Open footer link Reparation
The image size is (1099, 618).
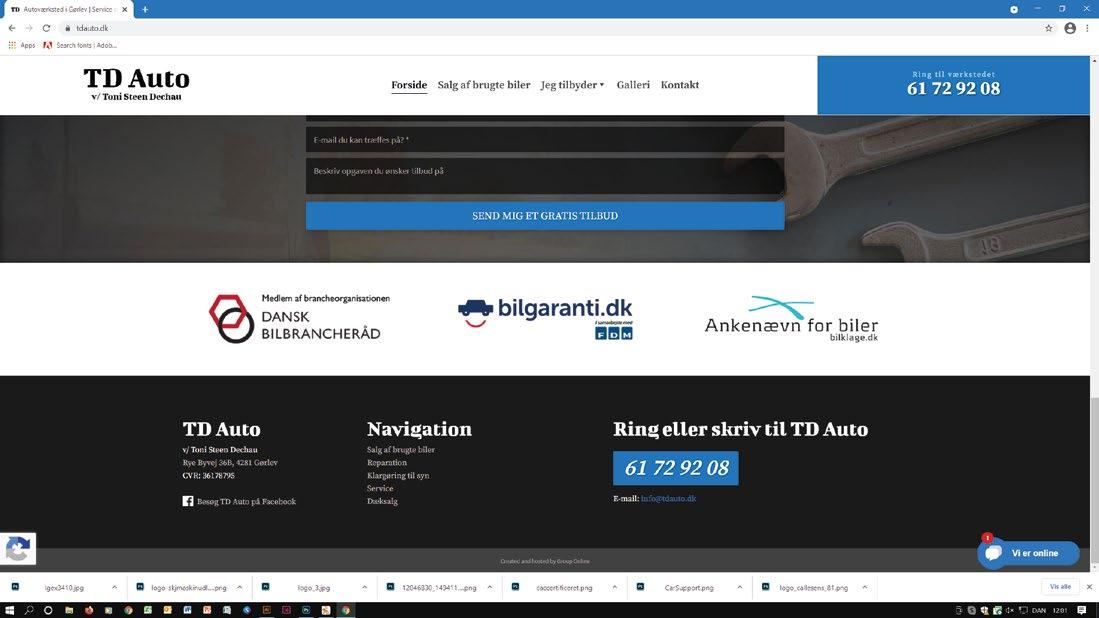click(386, 462)
